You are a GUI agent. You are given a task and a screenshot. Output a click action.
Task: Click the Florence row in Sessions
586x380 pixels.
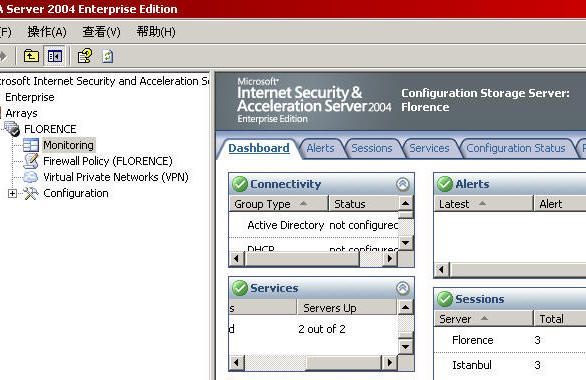click(x=510, y=340)
